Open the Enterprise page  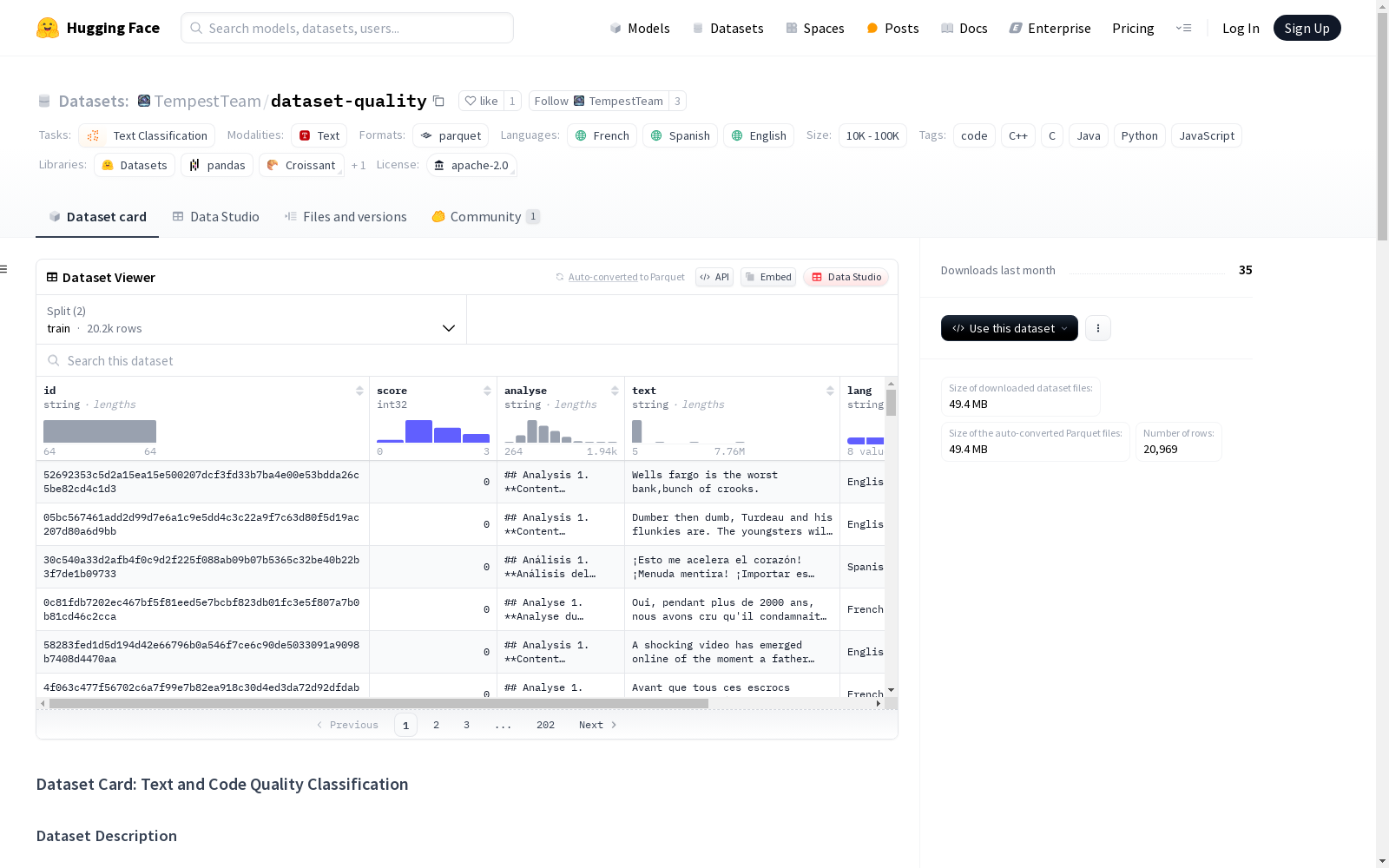tap(1050, 28)
